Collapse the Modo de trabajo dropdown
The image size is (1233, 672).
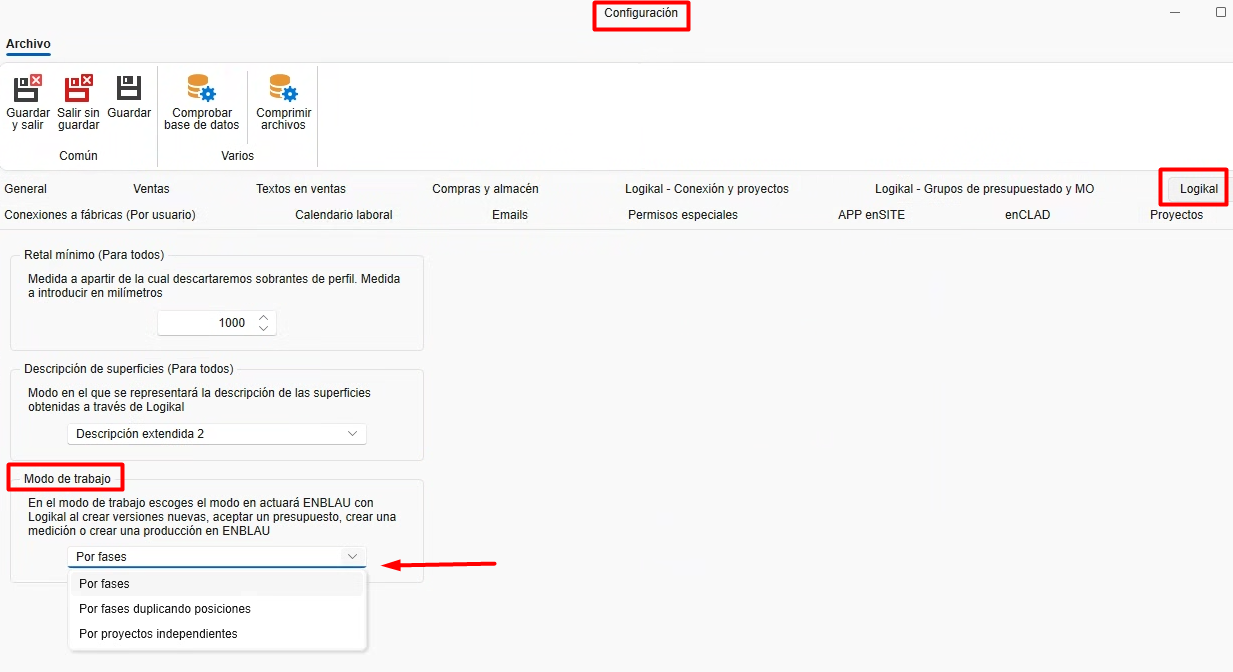coord(351,556)
